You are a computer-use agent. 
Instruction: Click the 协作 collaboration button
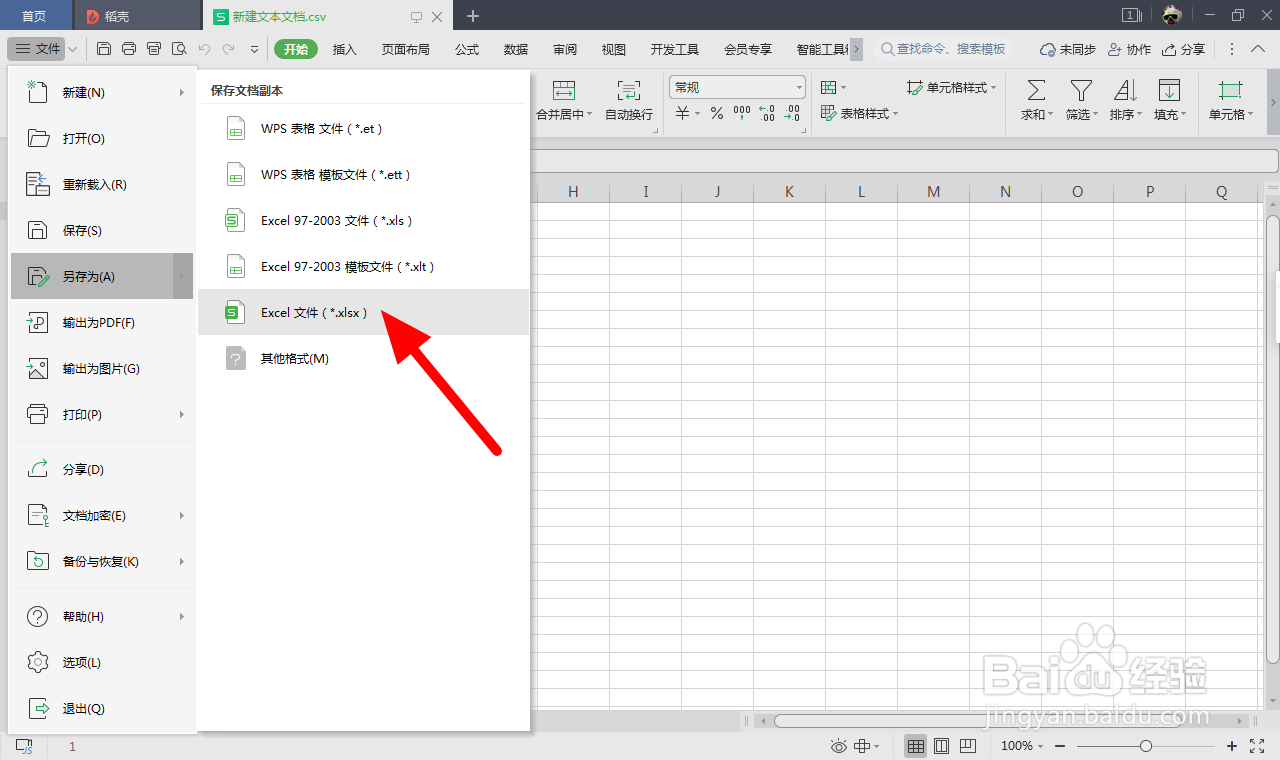coord(1129,49)
